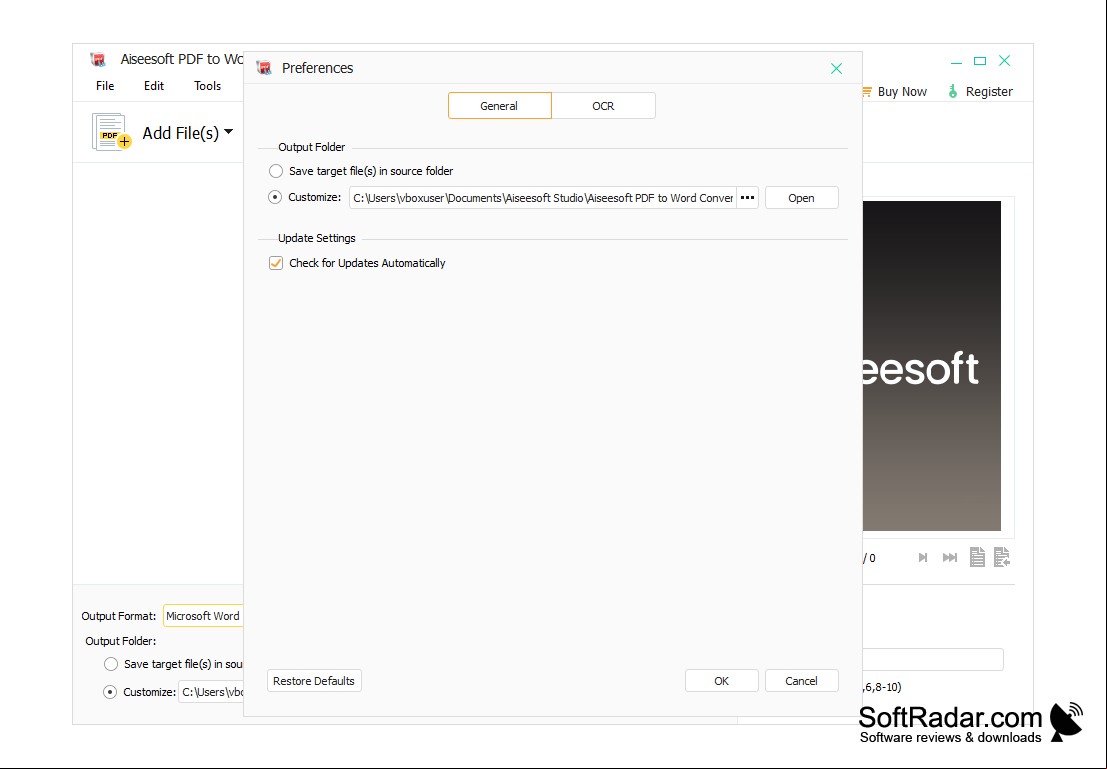Viewport: 1107px width, 769px height.
Task: Open the Add File(s) dropdown arrow
Action: [228, 132]
